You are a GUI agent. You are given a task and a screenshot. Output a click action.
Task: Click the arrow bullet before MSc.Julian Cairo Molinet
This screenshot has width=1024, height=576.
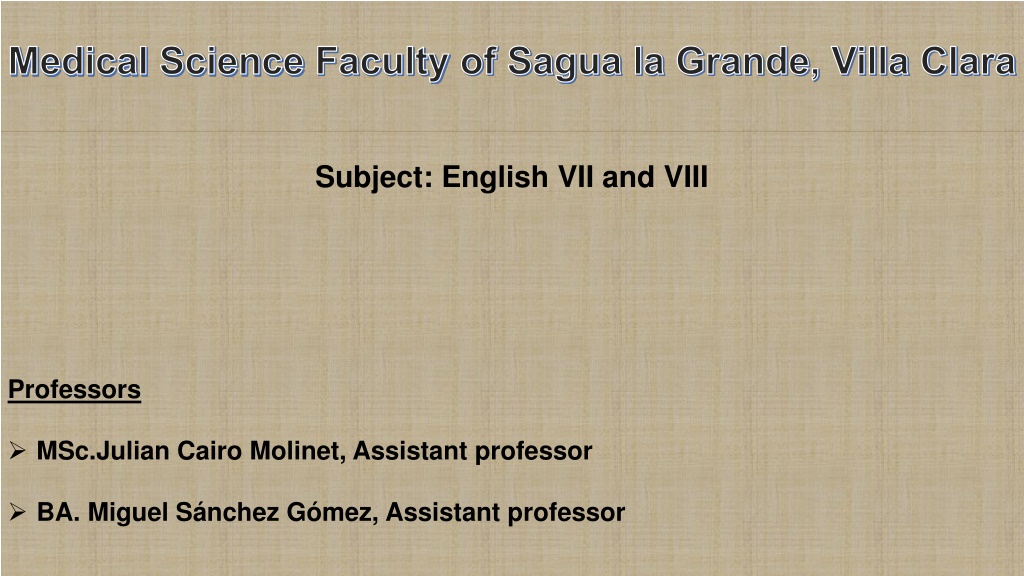(x=18, y=451)
